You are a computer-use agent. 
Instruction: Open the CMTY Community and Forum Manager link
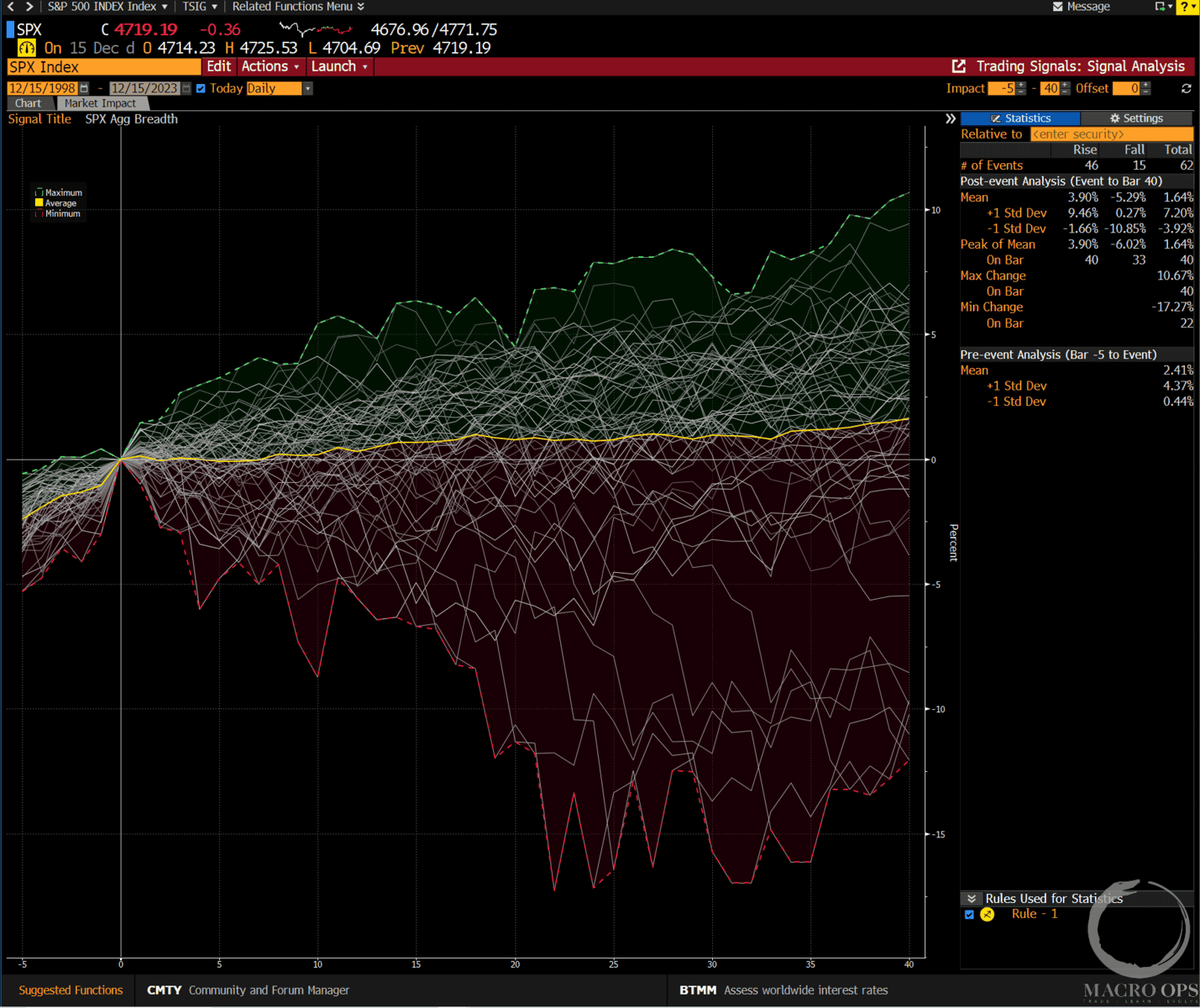pos(248,990)
